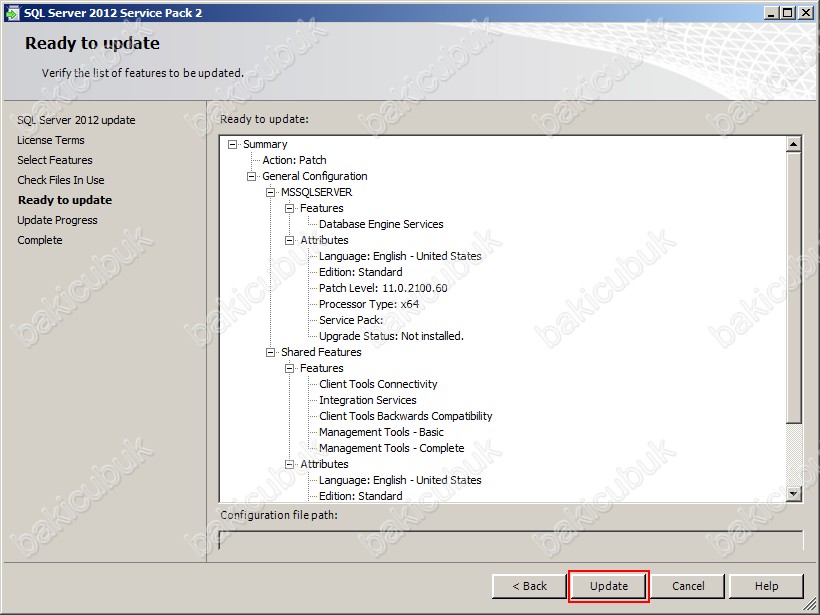Click the tree scrollbar up arrow

tap(793, 144)
